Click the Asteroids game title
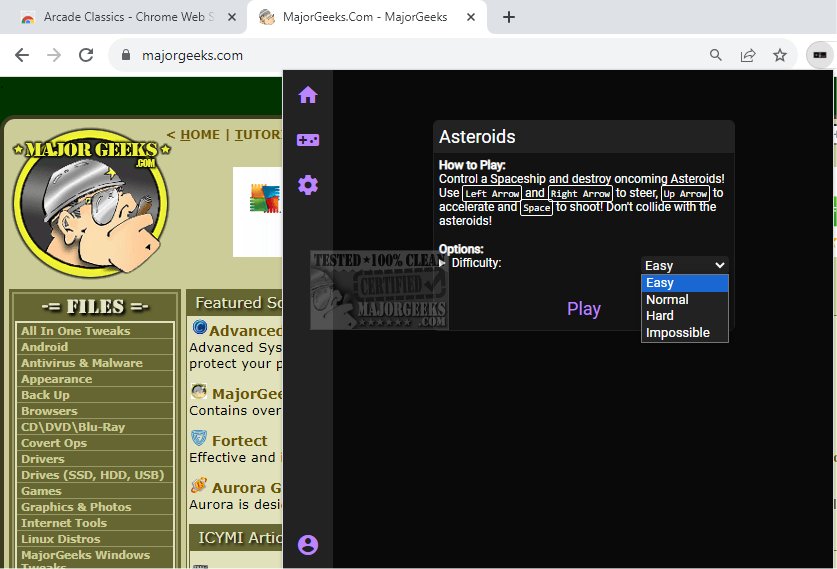The width and height of the screenshot is (837, 569). pos(477,137)
